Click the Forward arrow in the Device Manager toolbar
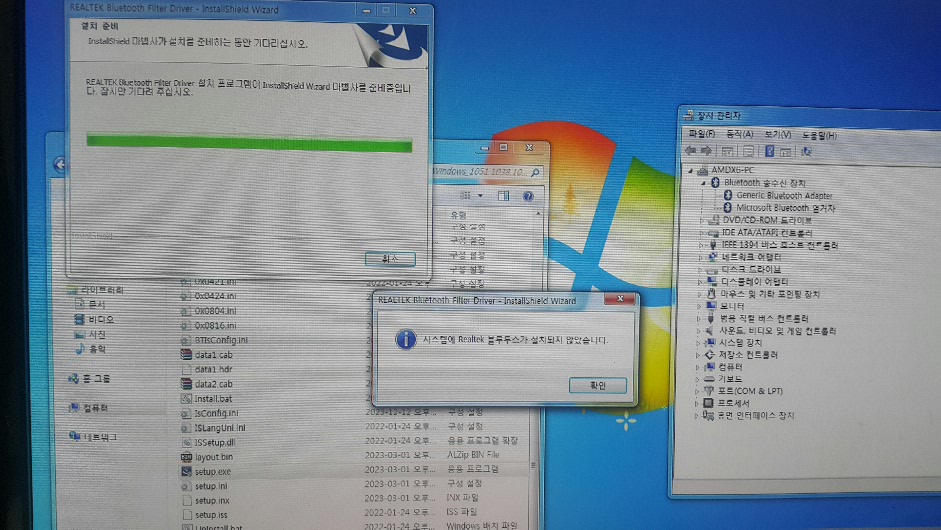This screenshot has height=530, width=941. (706, 151)
